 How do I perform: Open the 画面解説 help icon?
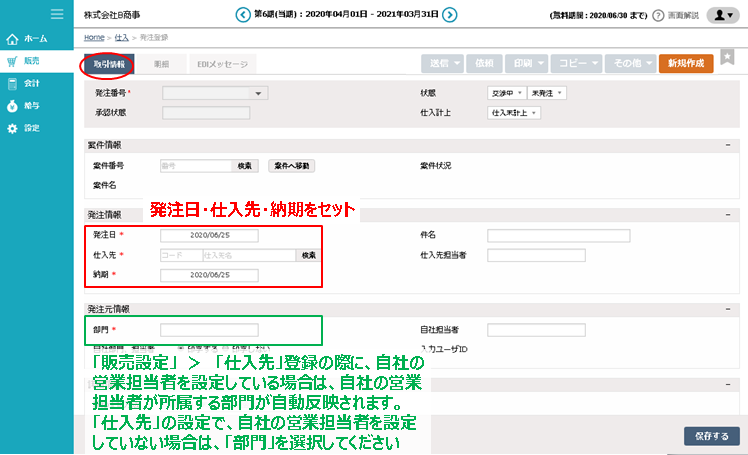[659, 15]
